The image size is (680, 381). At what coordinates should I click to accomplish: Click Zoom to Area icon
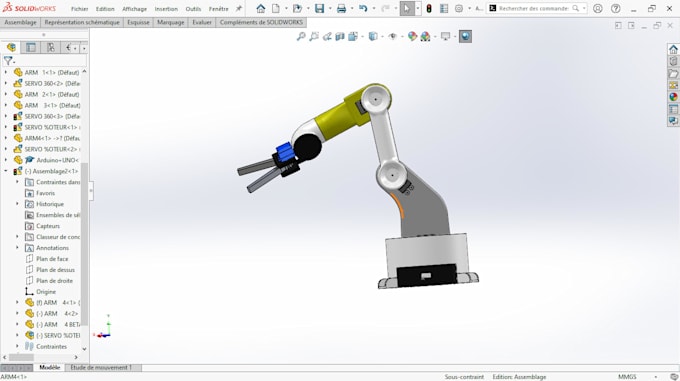pyautogui.click(x=314, y=36)
